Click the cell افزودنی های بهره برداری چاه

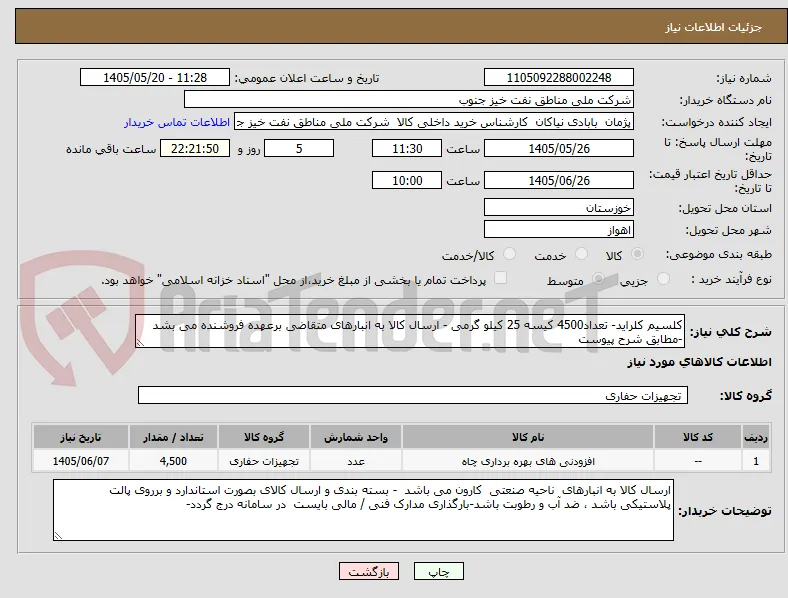[x=528, y=461]
